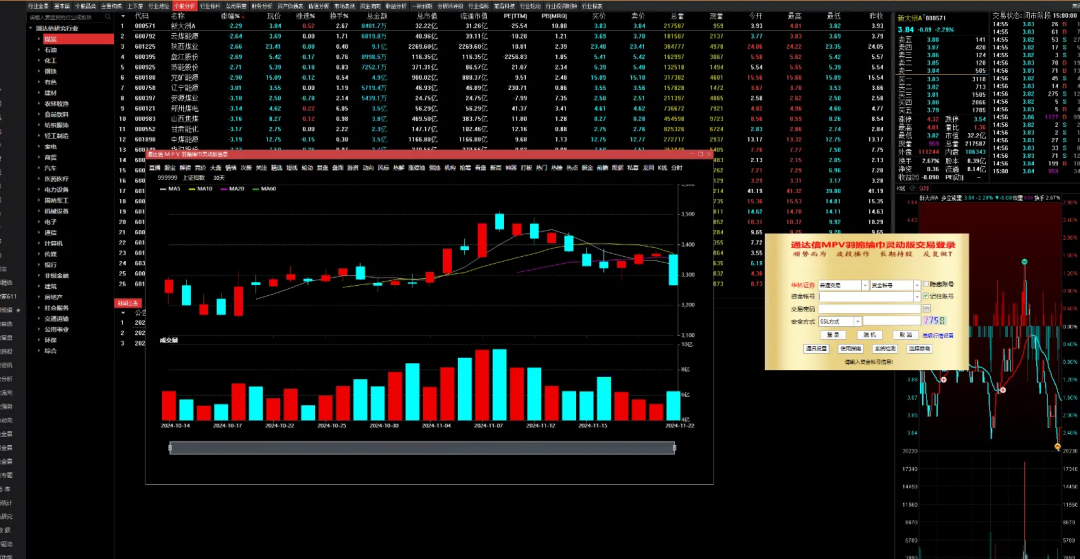1080x559 pixels.
Task: Switch to the 行业全景 tab
Action: click(38, 6)
